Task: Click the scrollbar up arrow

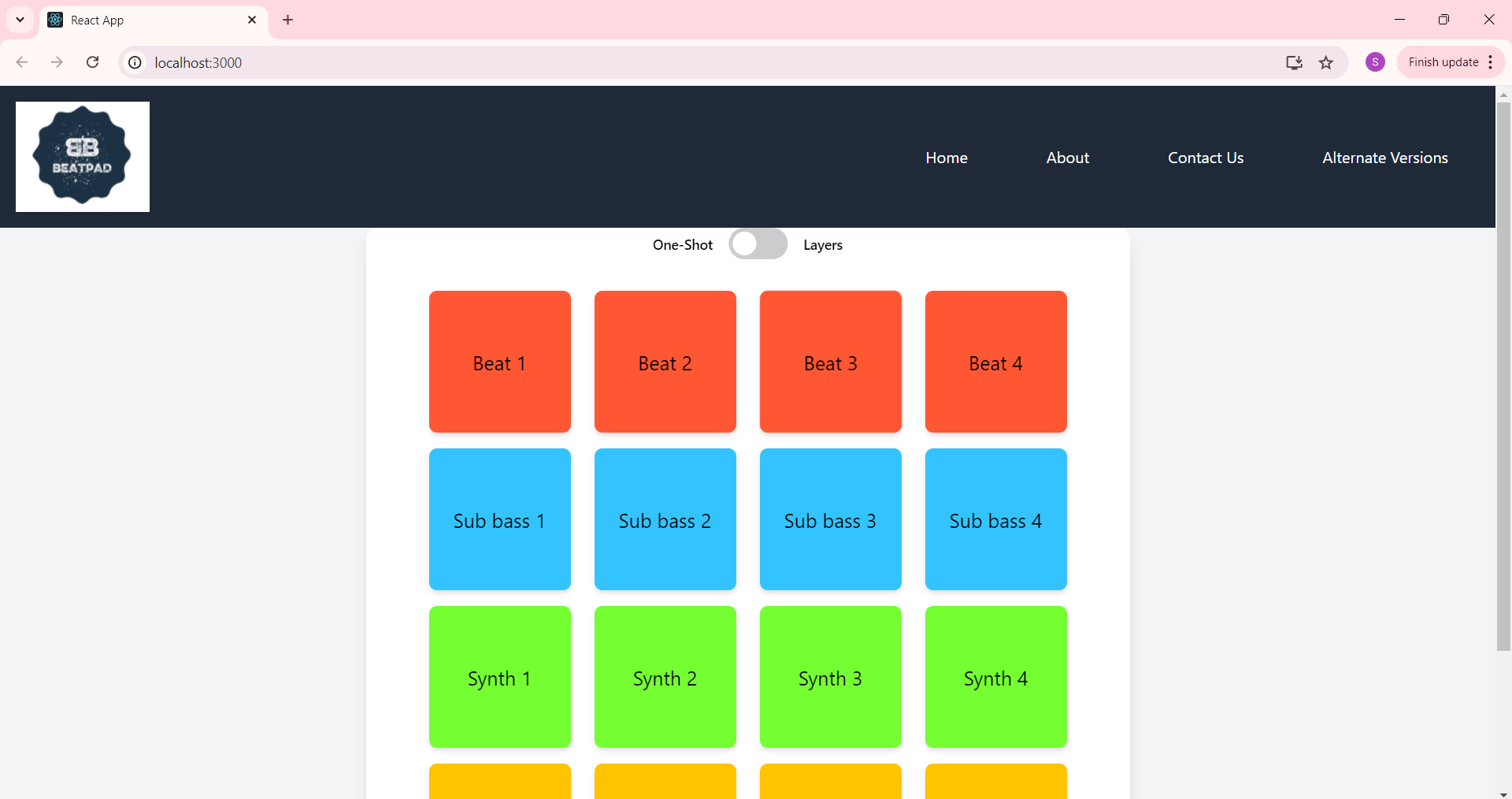Action: point(1503,94)
